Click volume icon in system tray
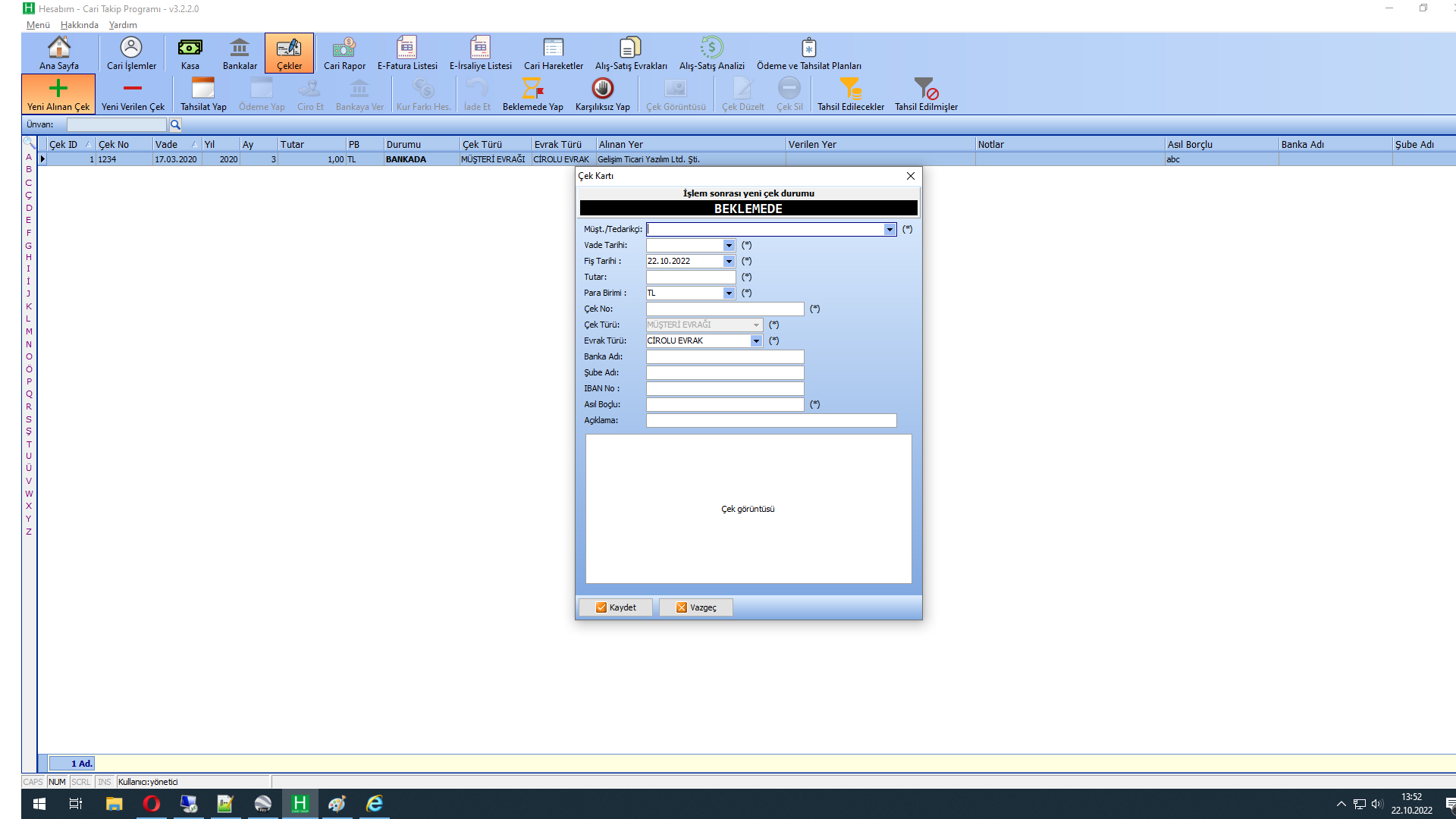1456x819 pixels. tap(1377, 804)
